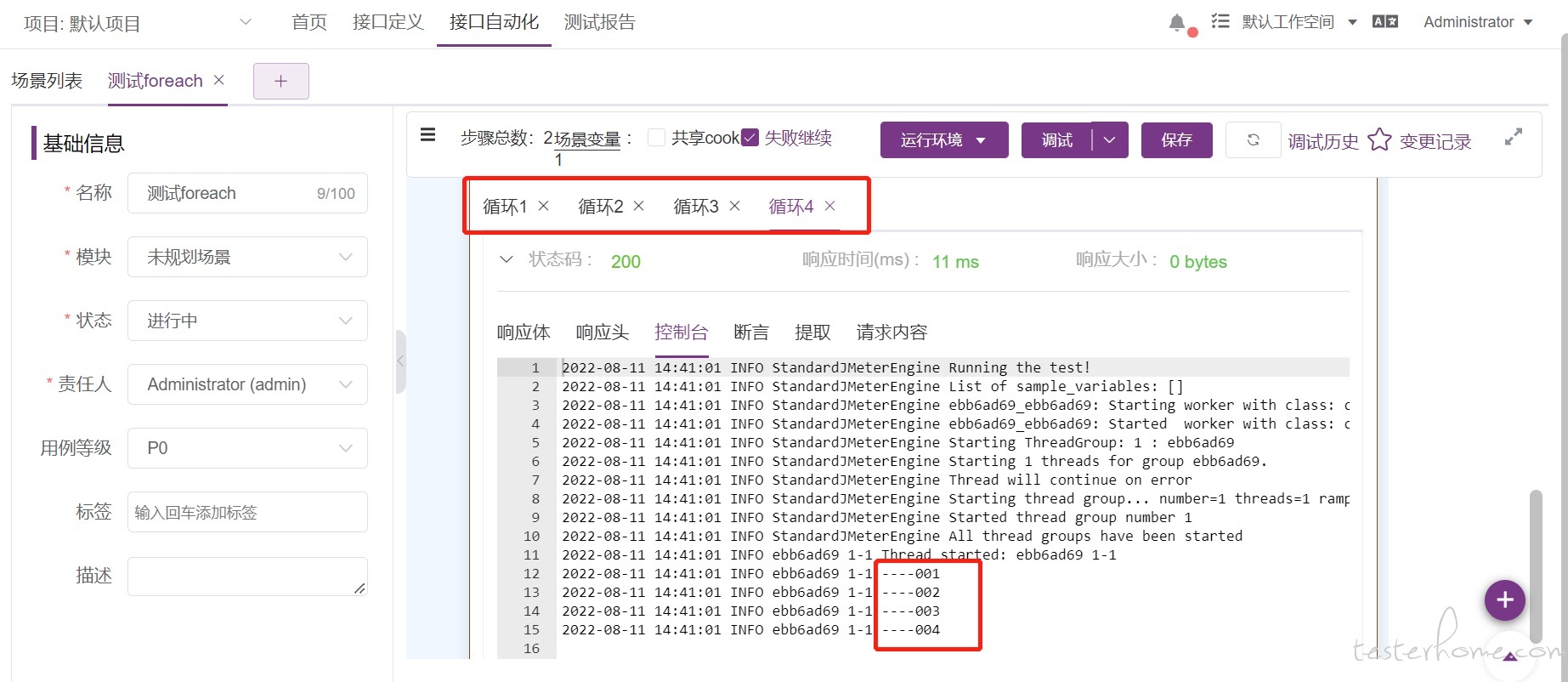Open 测试报告 menu
Viewport: 1568px width, 682px height.
pos(600,22)
